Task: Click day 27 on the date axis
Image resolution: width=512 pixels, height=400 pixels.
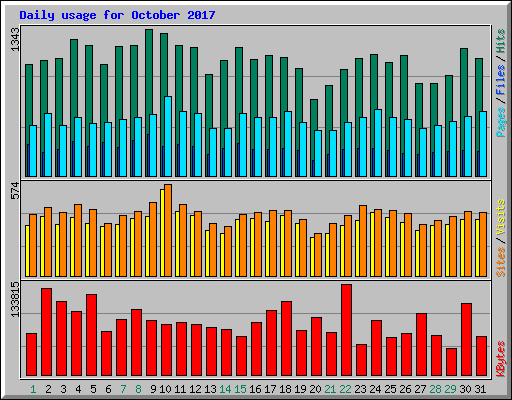Action: [420, 389]
